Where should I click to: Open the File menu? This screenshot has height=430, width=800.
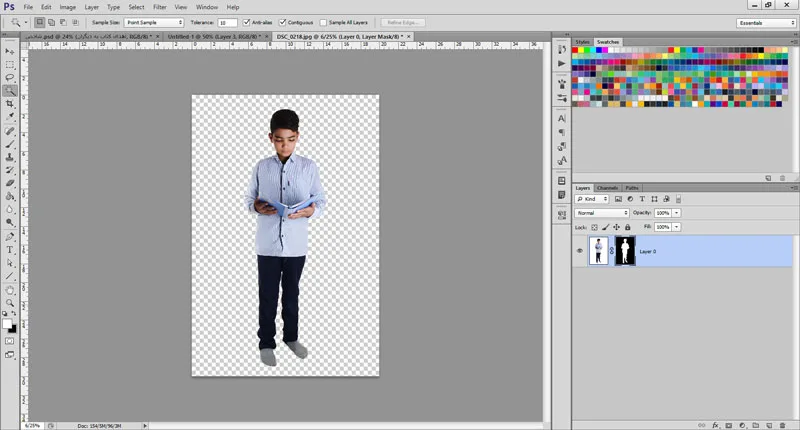28,7
